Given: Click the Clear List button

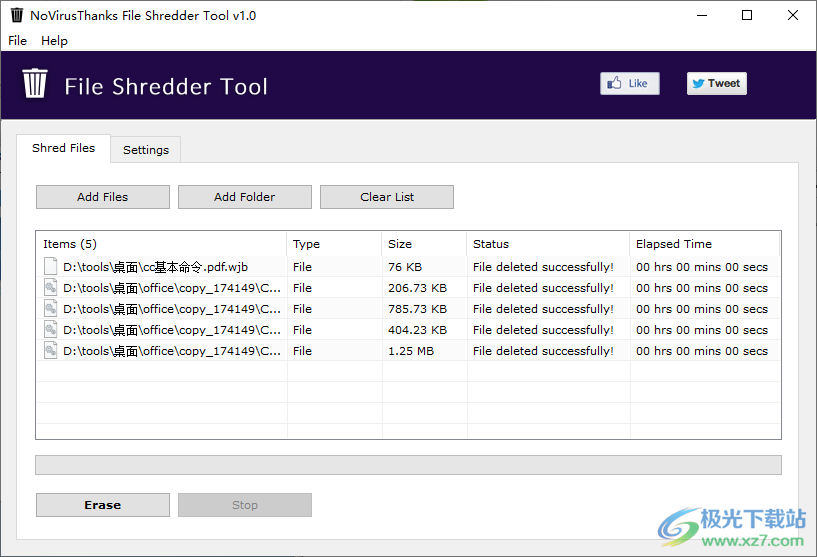Looking at the screenshot, I should pos(387,197).
